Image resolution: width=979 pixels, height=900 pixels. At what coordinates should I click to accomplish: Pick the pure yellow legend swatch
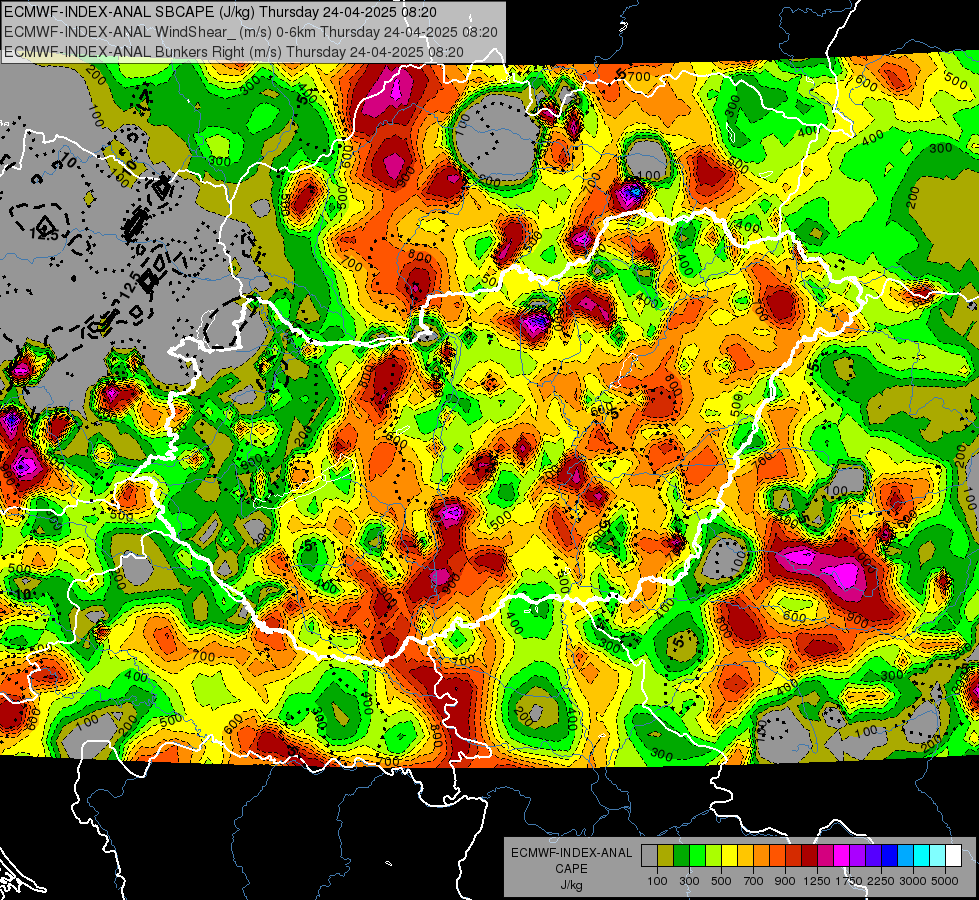(729, 856)
